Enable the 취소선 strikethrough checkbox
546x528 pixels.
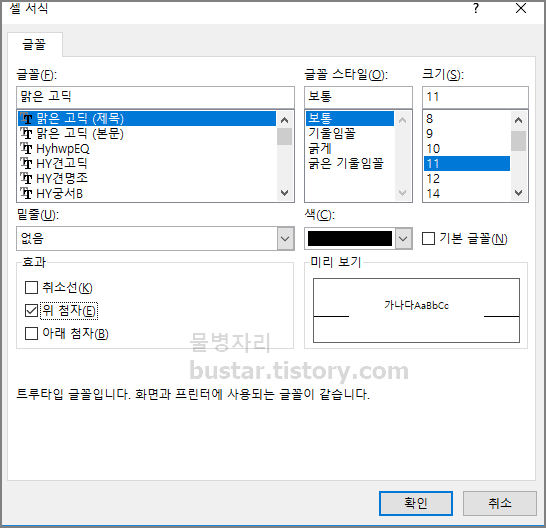click(31, 288)
